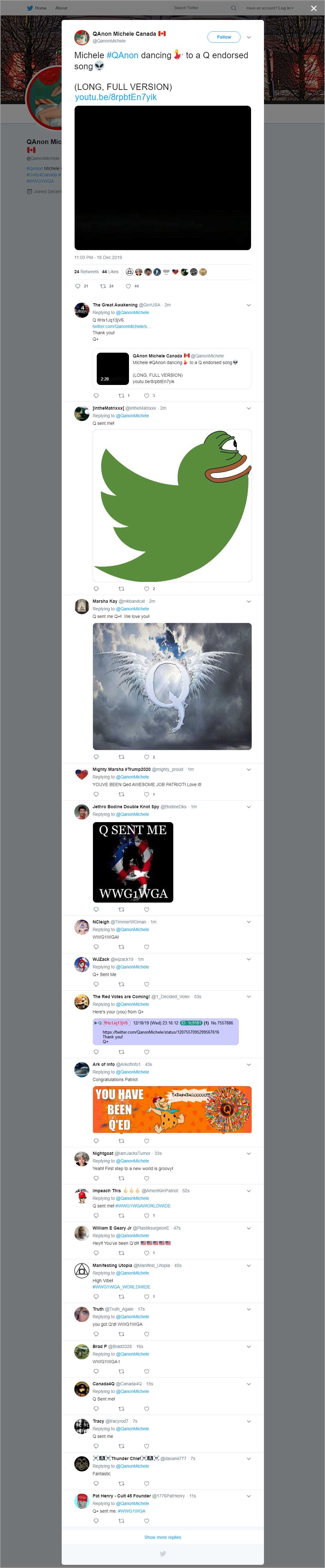The image size is (325, 1568).
Task: Play the black video in main tweet
Action: 162,178
